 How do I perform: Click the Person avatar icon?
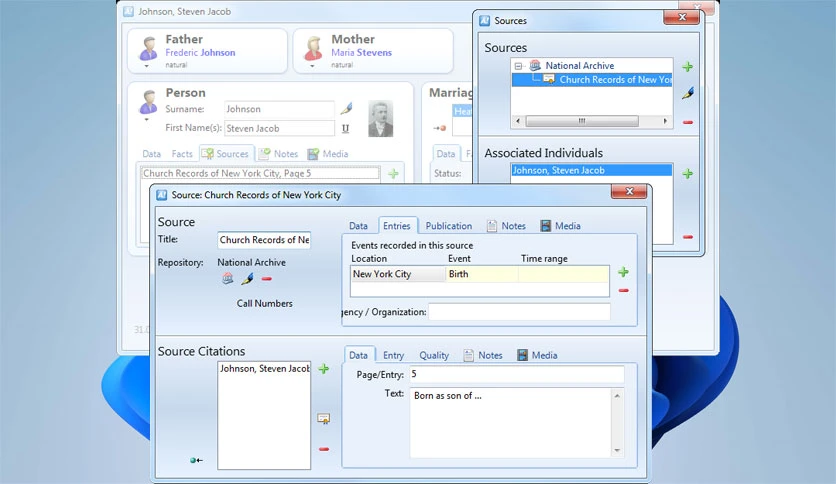pos(148,101)
